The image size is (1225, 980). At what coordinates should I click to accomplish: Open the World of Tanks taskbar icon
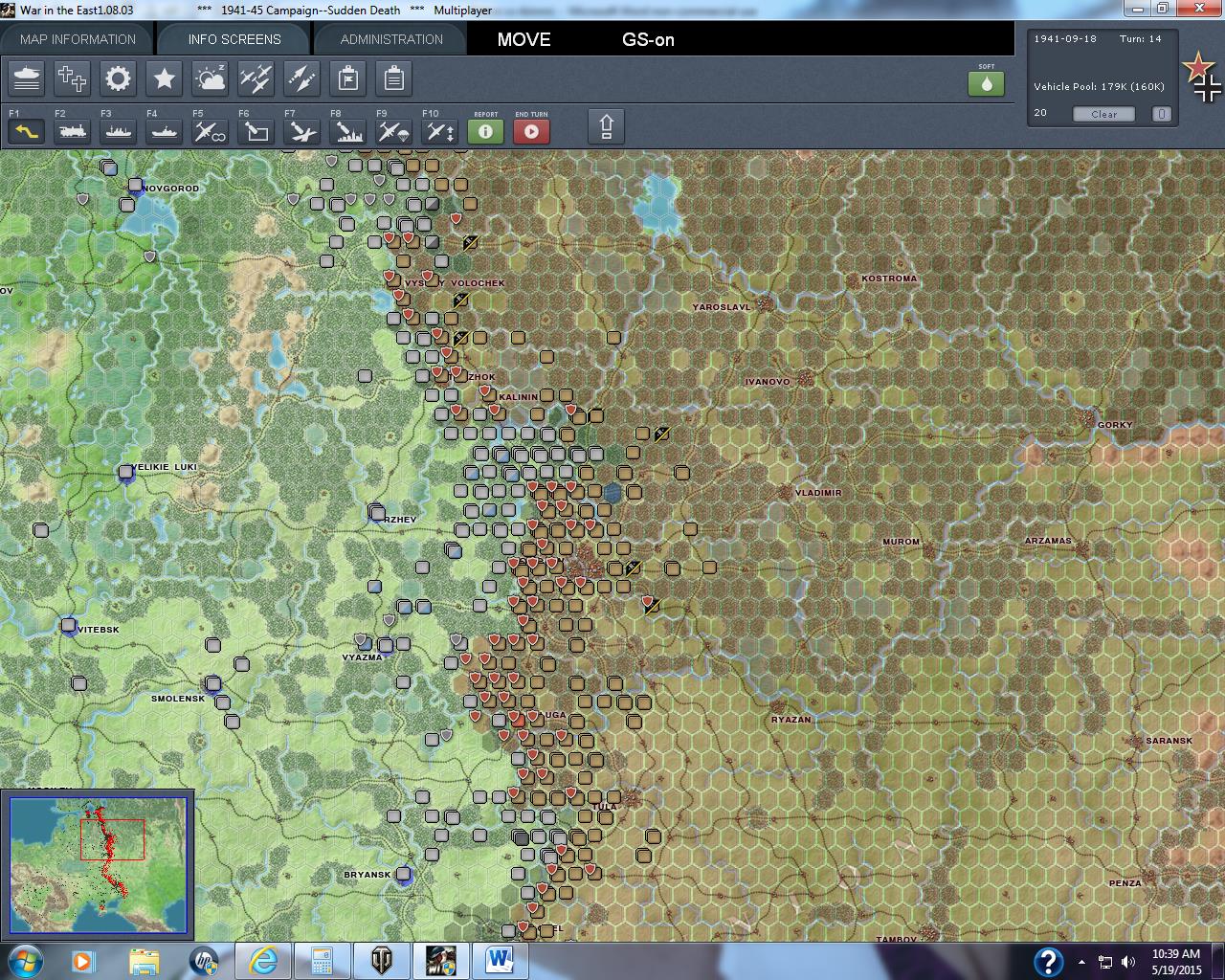point(381,960)
